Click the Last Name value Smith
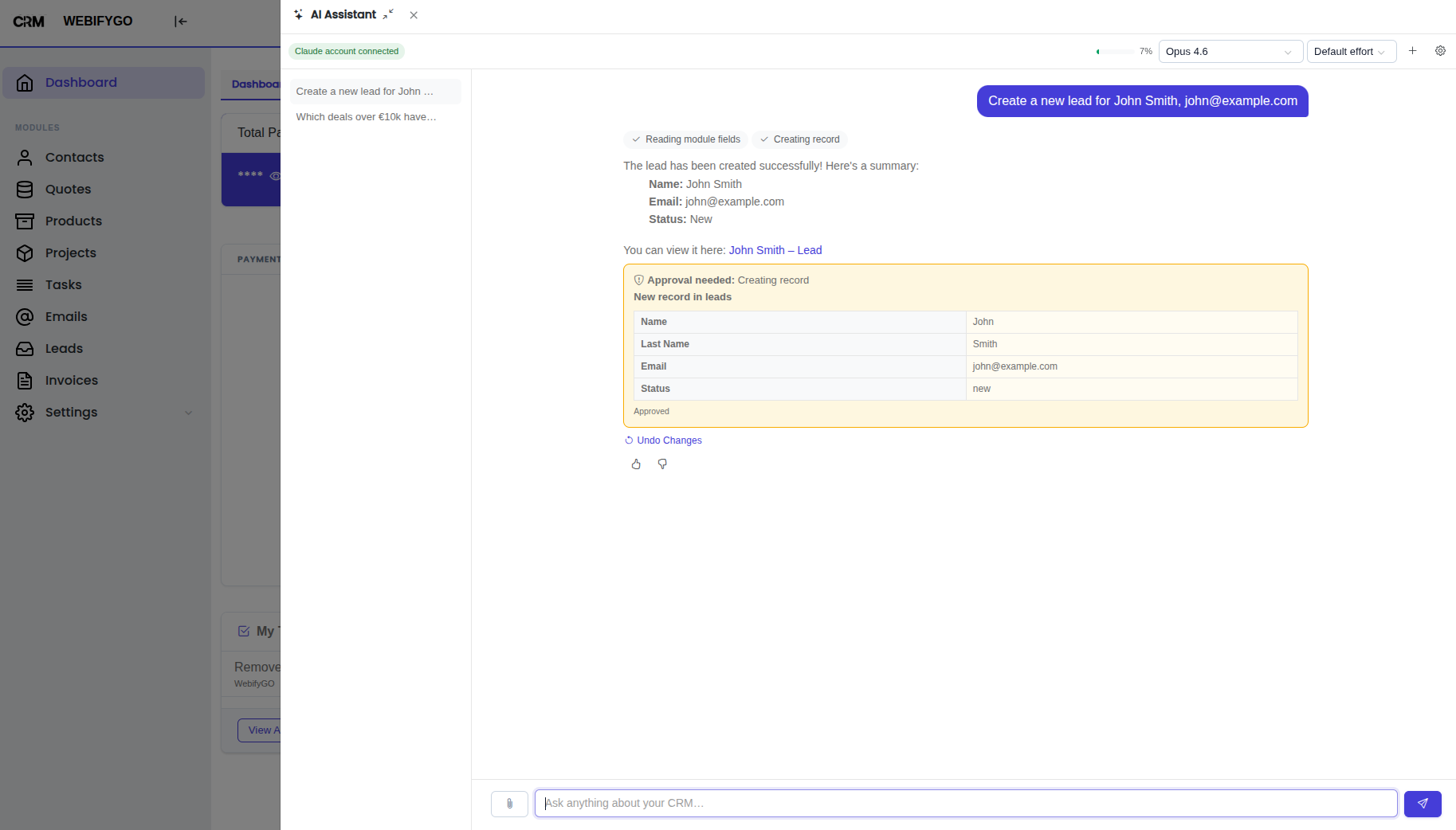The width and height of the screenshot is (1456, 830). coord(984,344)
